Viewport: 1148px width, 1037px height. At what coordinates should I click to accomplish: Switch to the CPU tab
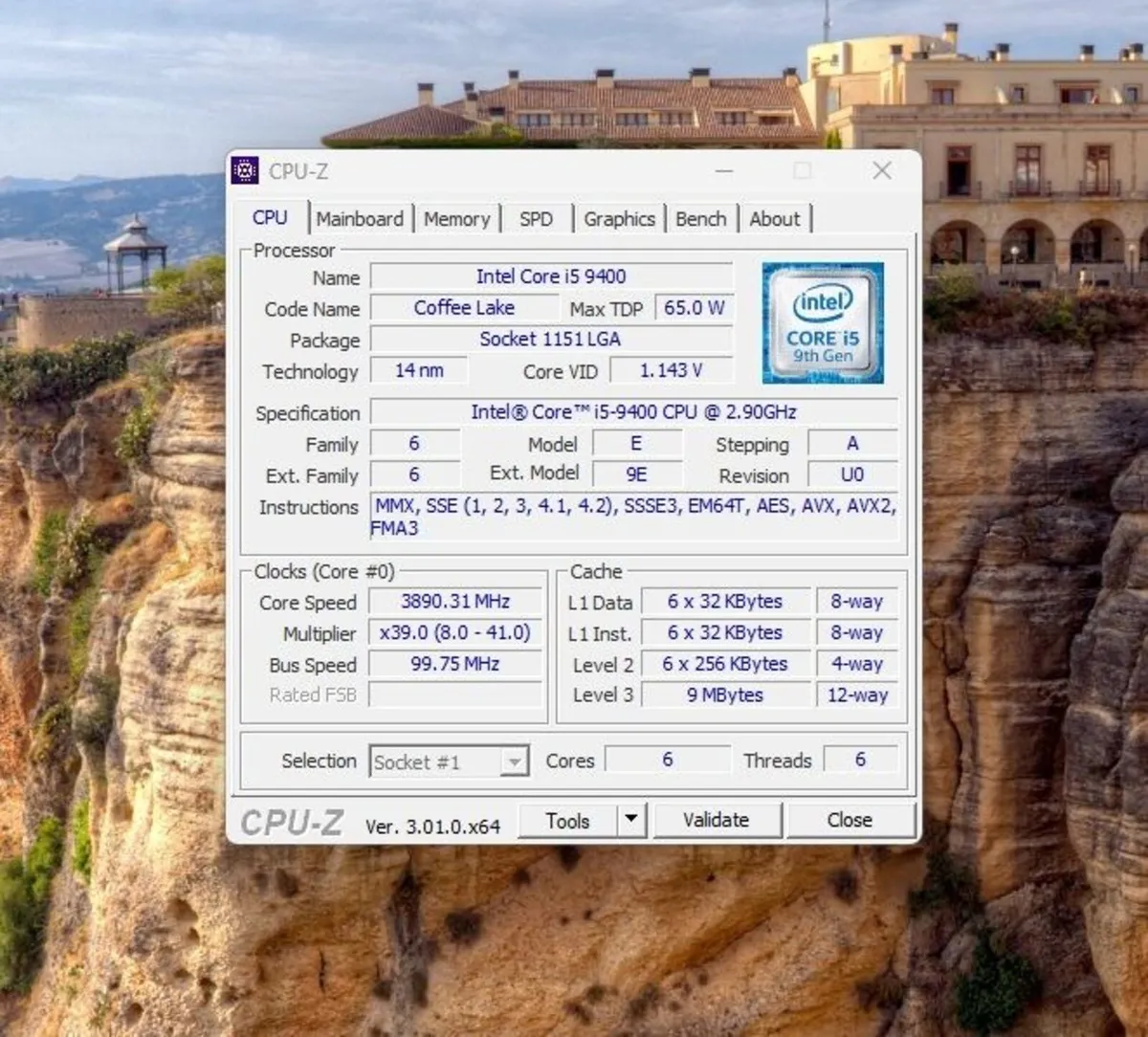pos(270,218)
